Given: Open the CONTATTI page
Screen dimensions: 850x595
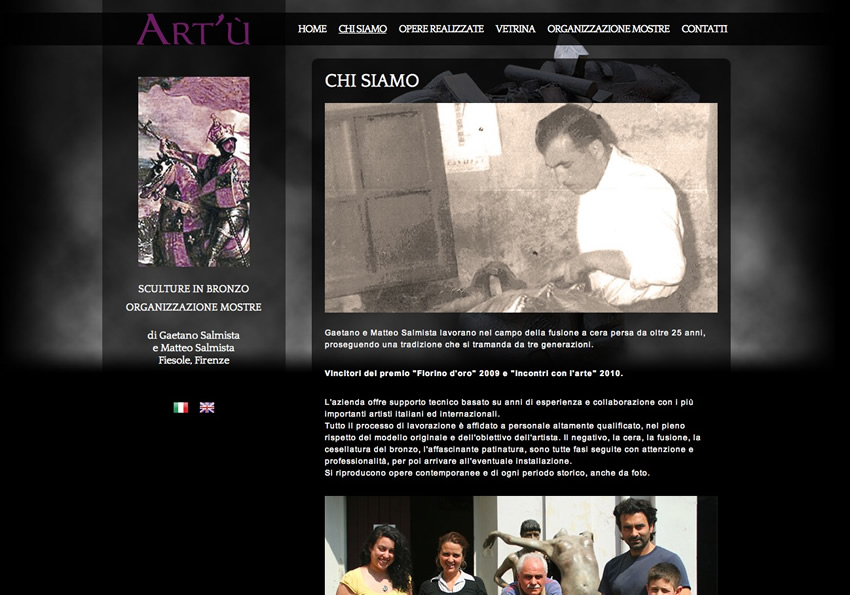Looking at the screenshot, I should coord(704,29).
